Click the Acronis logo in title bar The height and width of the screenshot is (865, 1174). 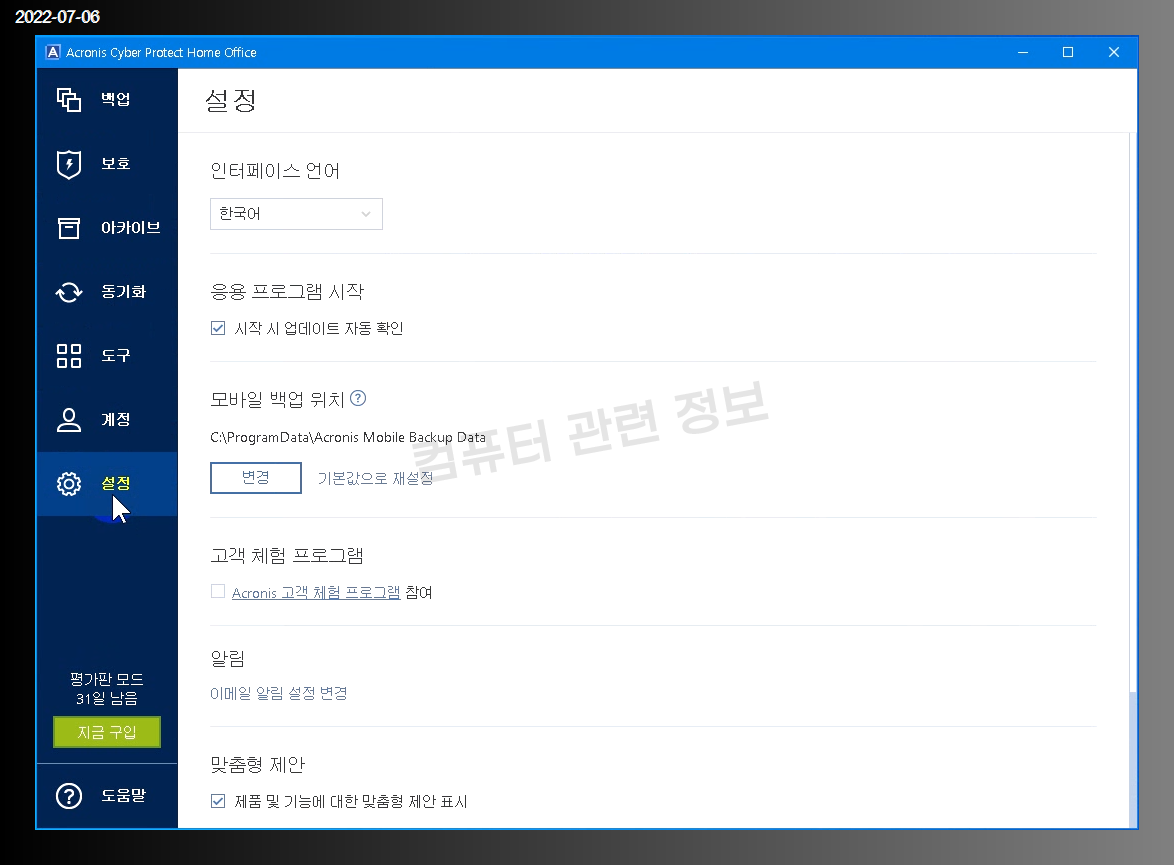click(52, 52)
